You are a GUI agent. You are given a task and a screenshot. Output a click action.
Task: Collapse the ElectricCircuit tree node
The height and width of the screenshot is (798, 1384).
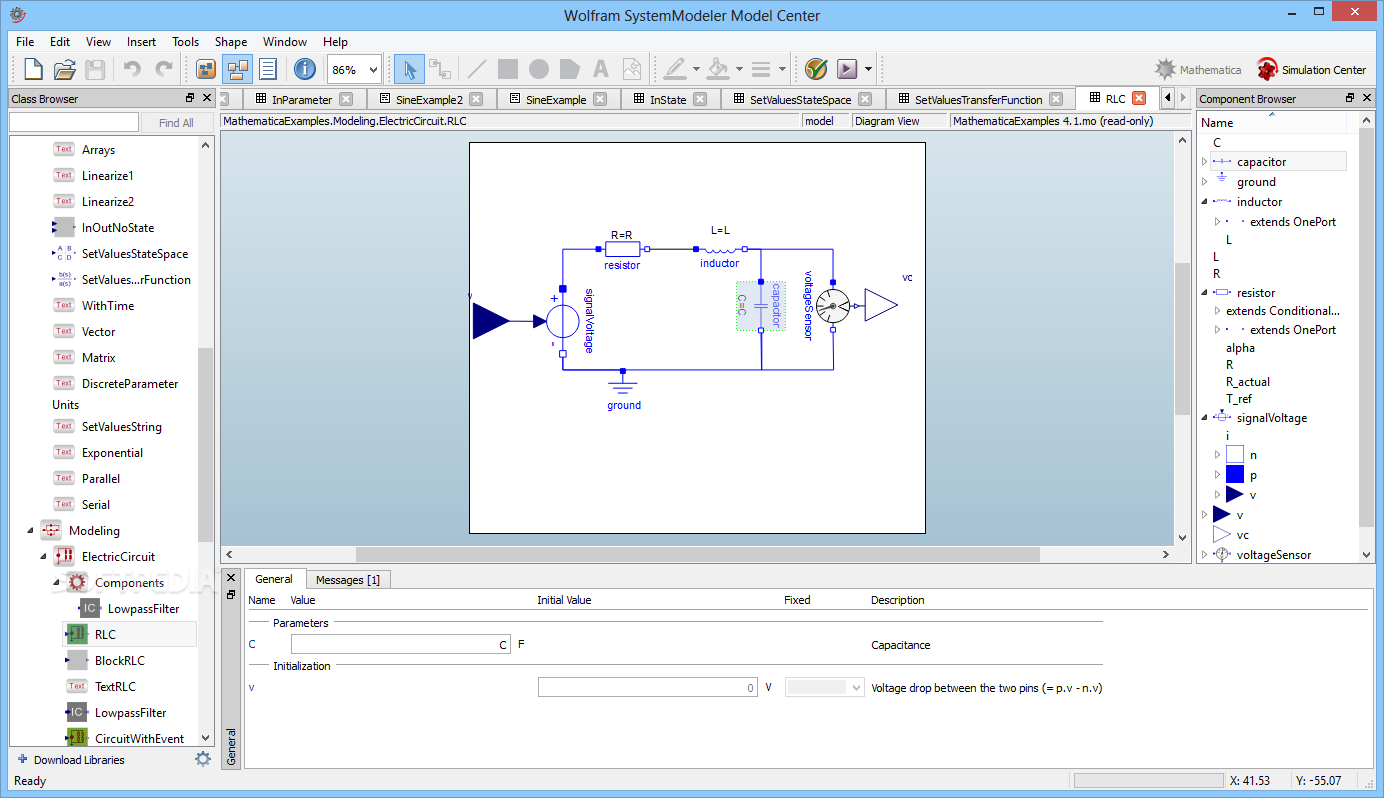tap(43, 557)
